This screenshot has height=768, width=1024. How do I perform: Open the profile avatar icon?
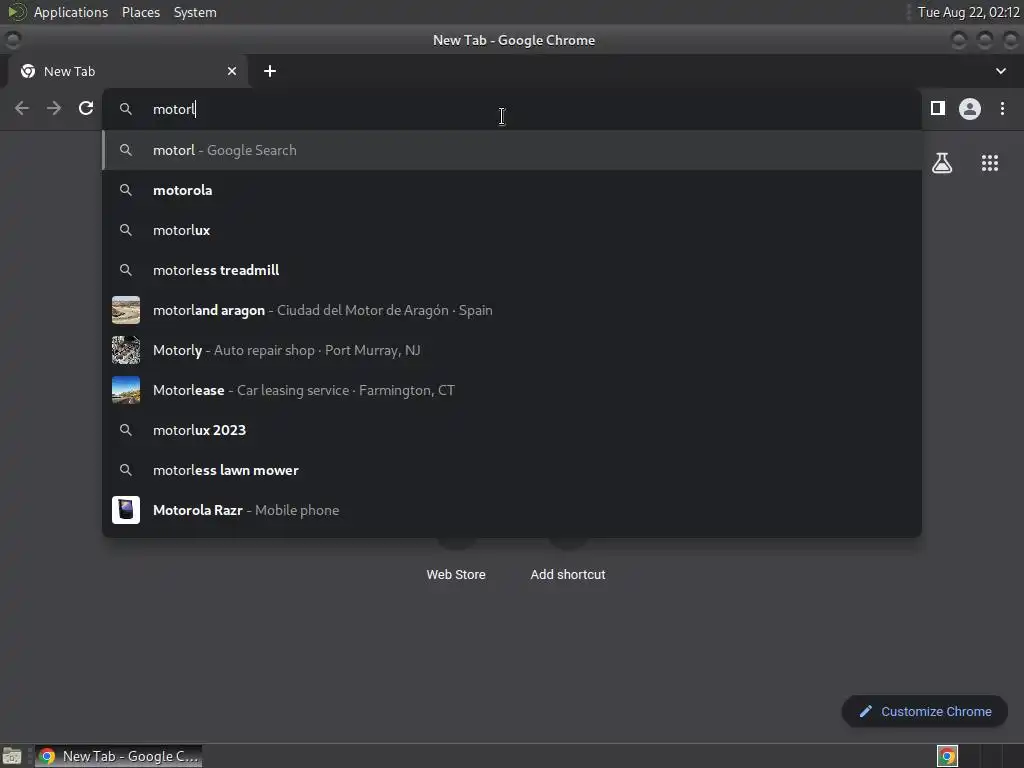(970, 108)
